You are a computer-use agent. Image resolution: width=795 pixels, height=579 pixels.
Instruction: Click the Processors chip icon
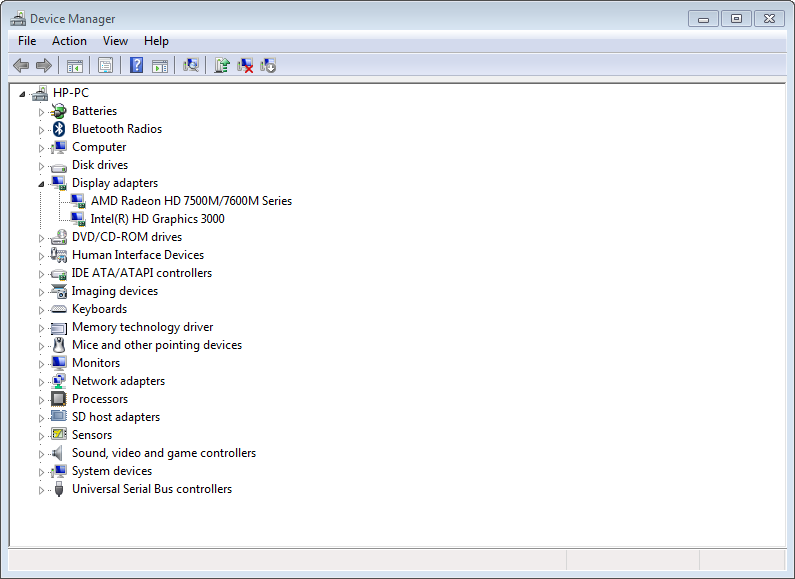click(x=59, y=399)
